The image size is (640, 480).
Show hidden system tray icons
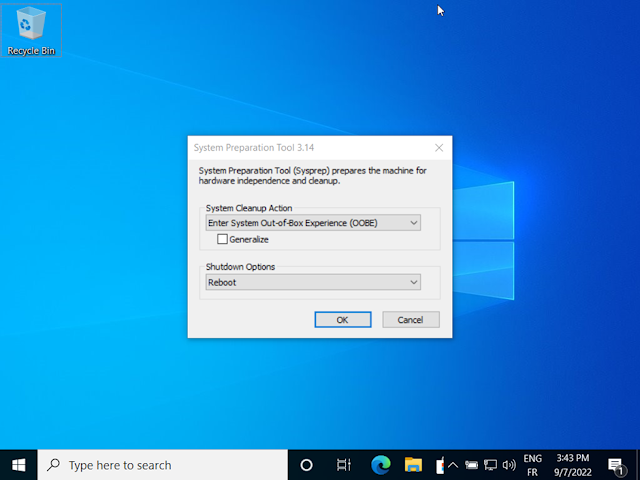pos(453,465)
